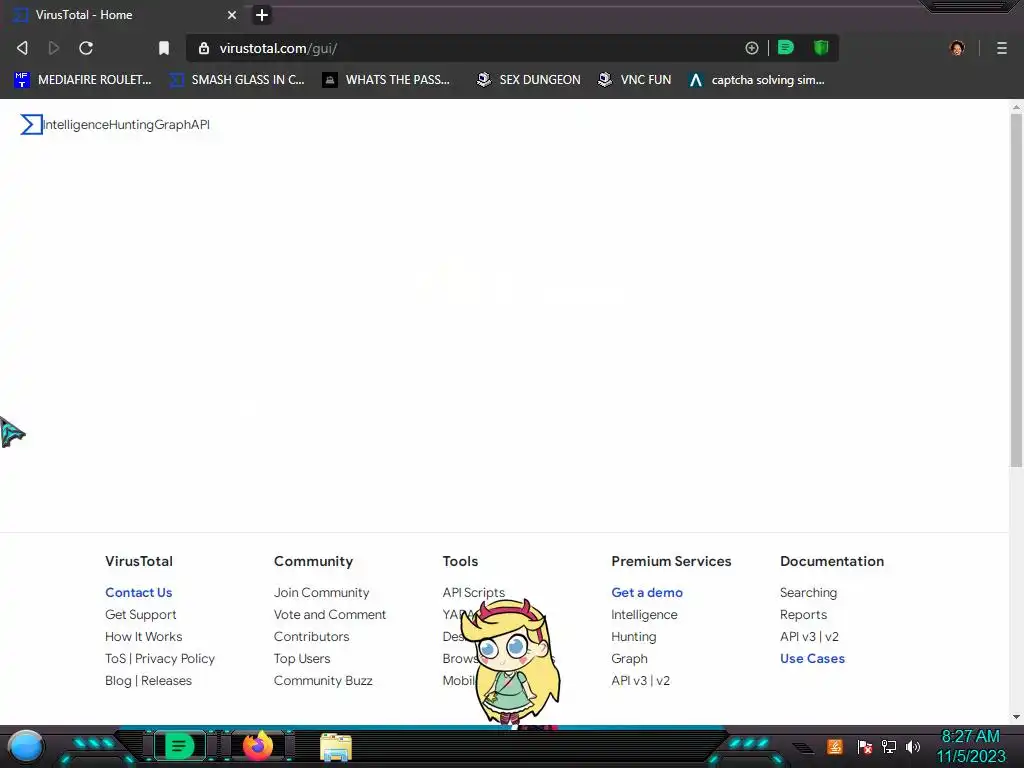
Task: Open the browser hamburger menu
Action: 1001,48
